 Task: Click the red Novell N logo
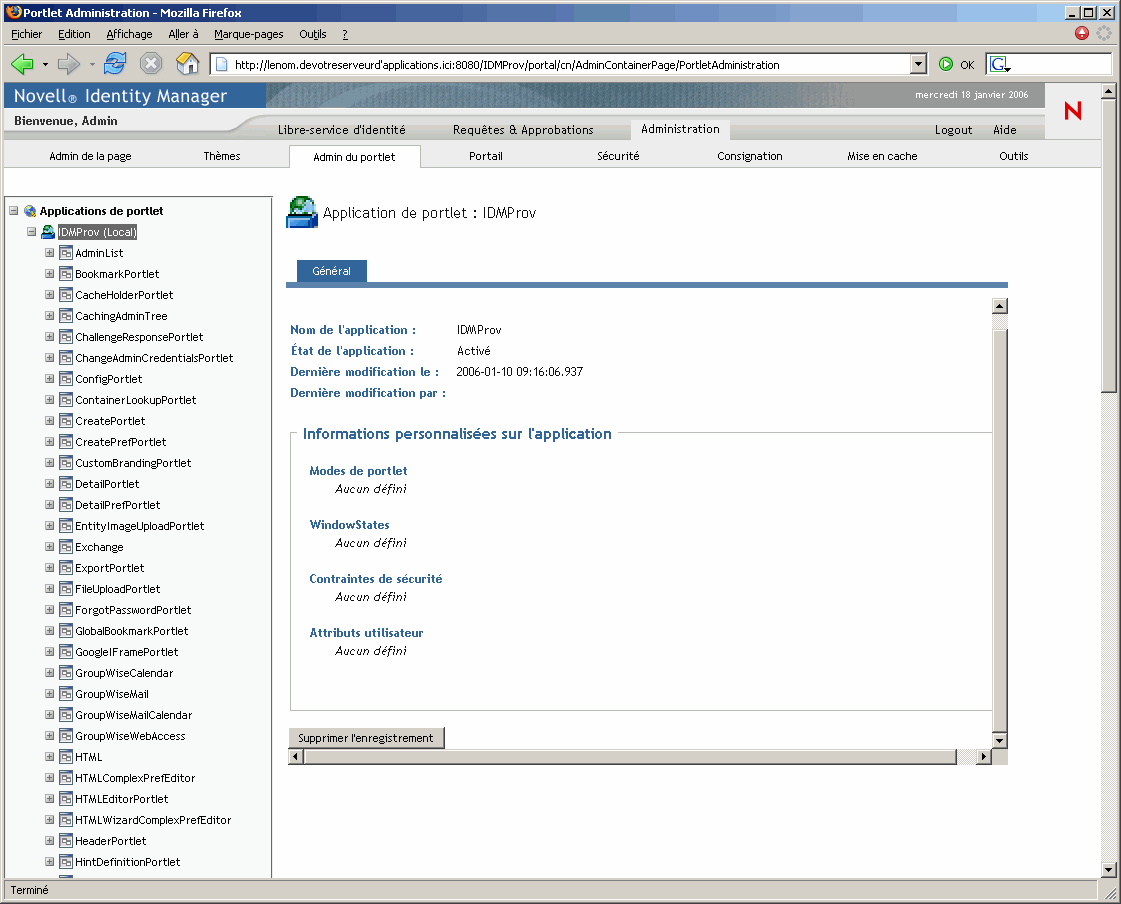coord(1072,111)
